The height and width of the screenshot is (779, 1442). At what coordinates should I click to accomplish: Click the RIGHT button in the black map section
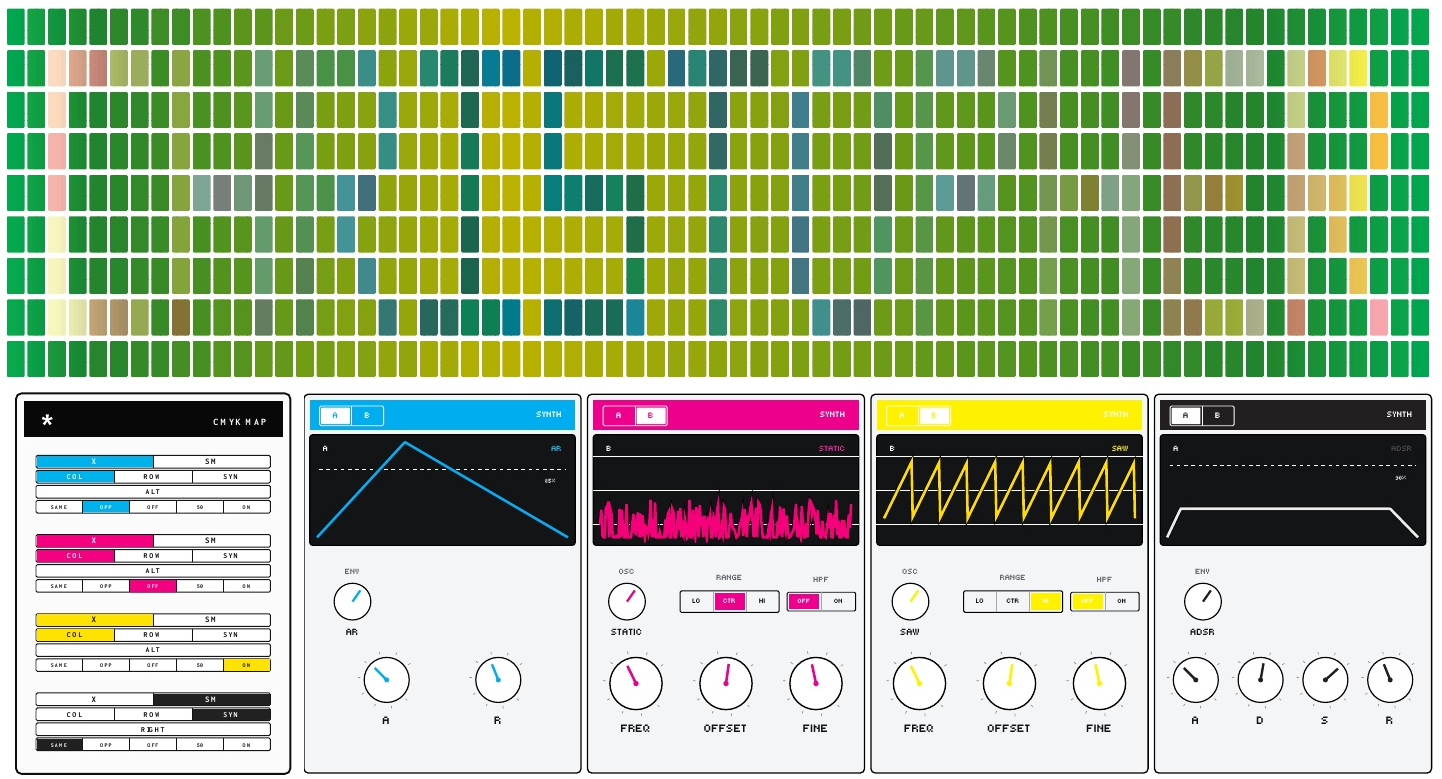coord(153,730)
